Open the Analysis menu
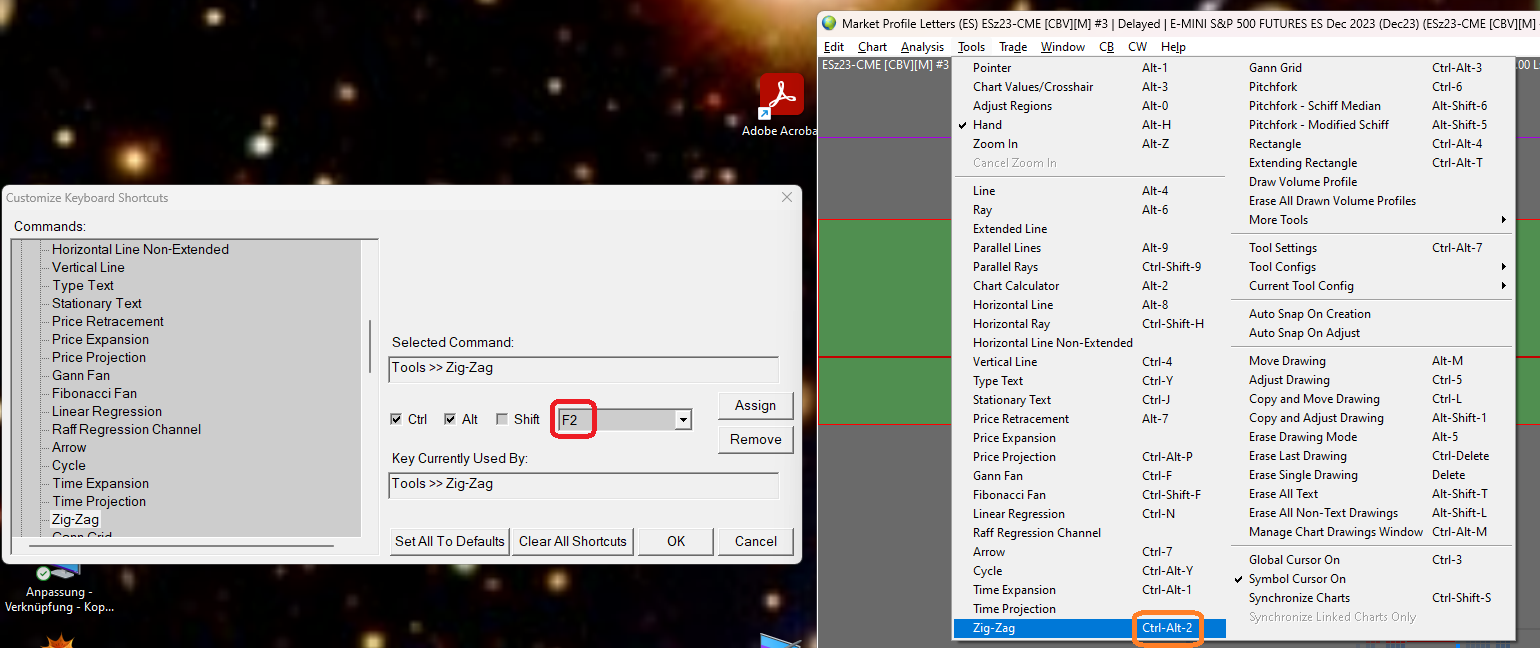 click(x=922, y=47)
